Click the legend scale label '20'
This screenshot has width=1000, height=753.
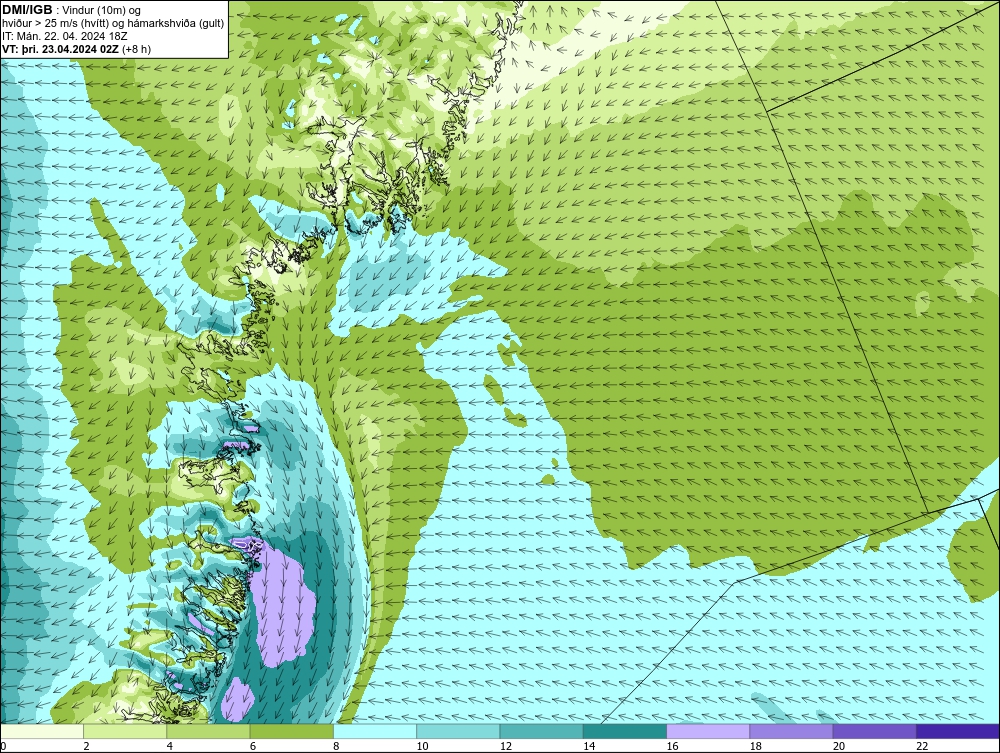(x=839, y=746)
